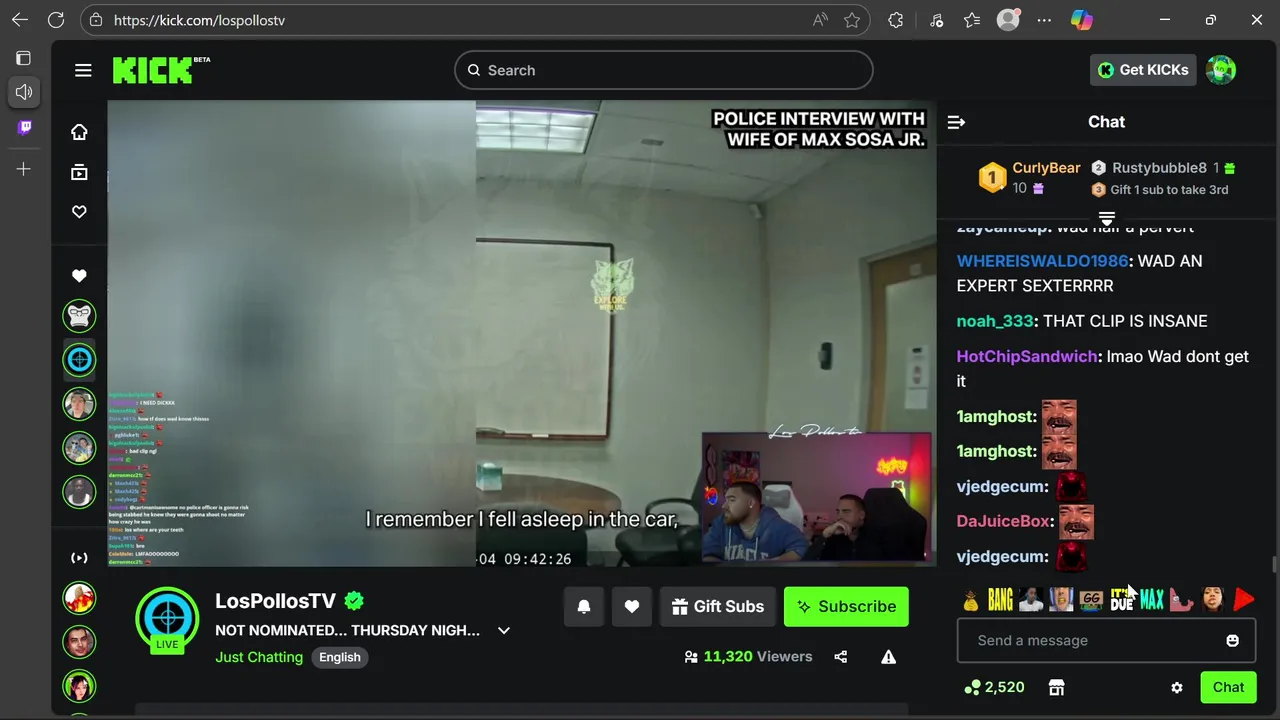Insert the BANG emote
This screenshot has width=1280, height=720.
click(x=1001, y=600)
